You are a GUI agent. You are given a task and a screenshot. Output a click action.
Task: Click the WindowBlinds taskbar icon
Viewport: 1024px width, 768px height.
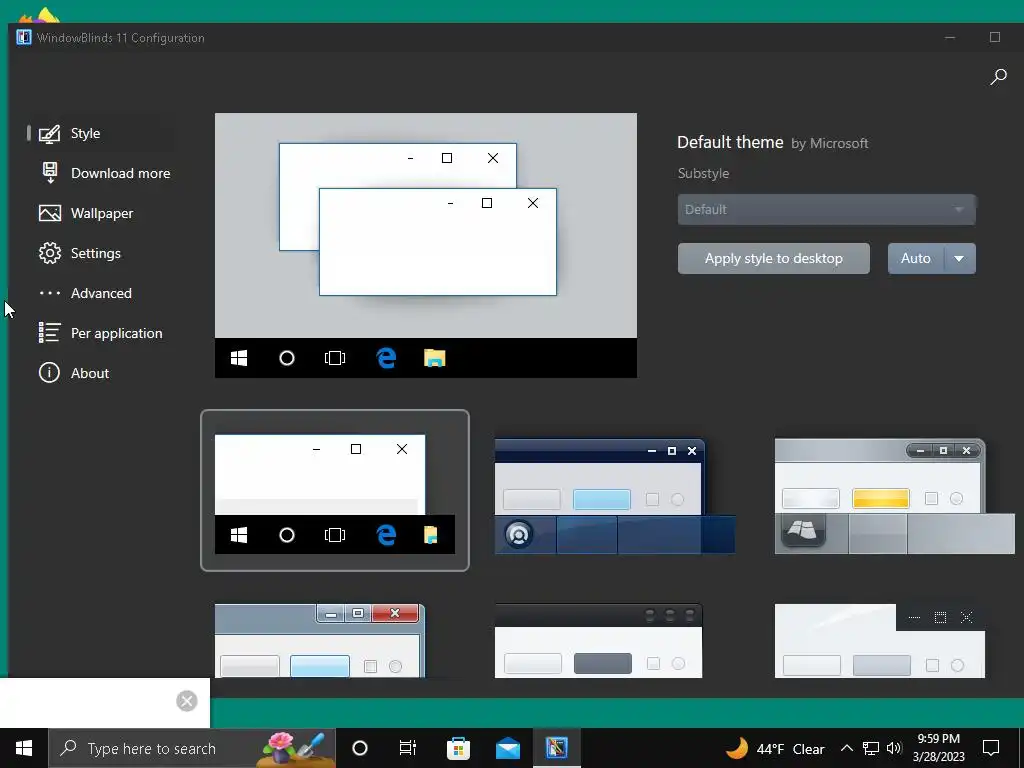(556, 748)
